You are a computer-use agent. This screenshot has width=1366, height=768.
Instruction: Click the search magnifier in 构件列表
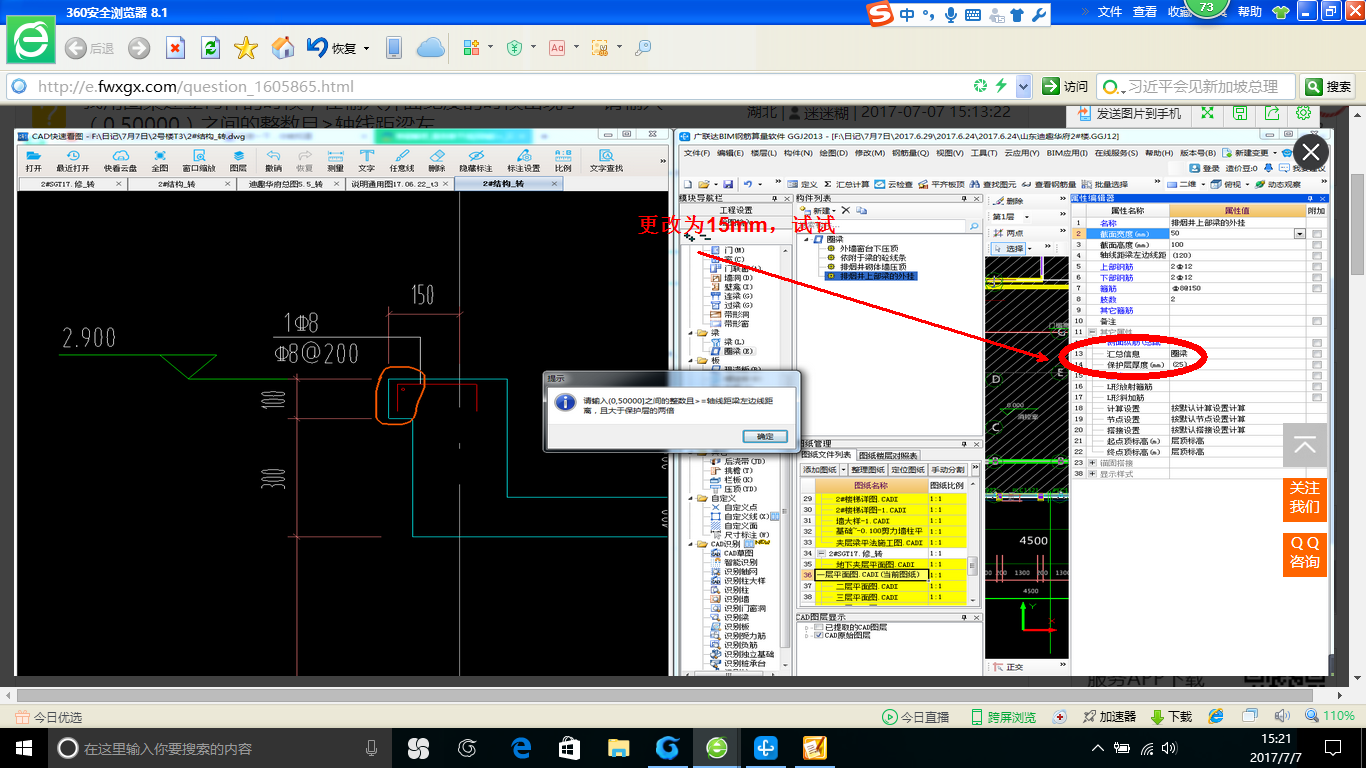coord(974,226)
